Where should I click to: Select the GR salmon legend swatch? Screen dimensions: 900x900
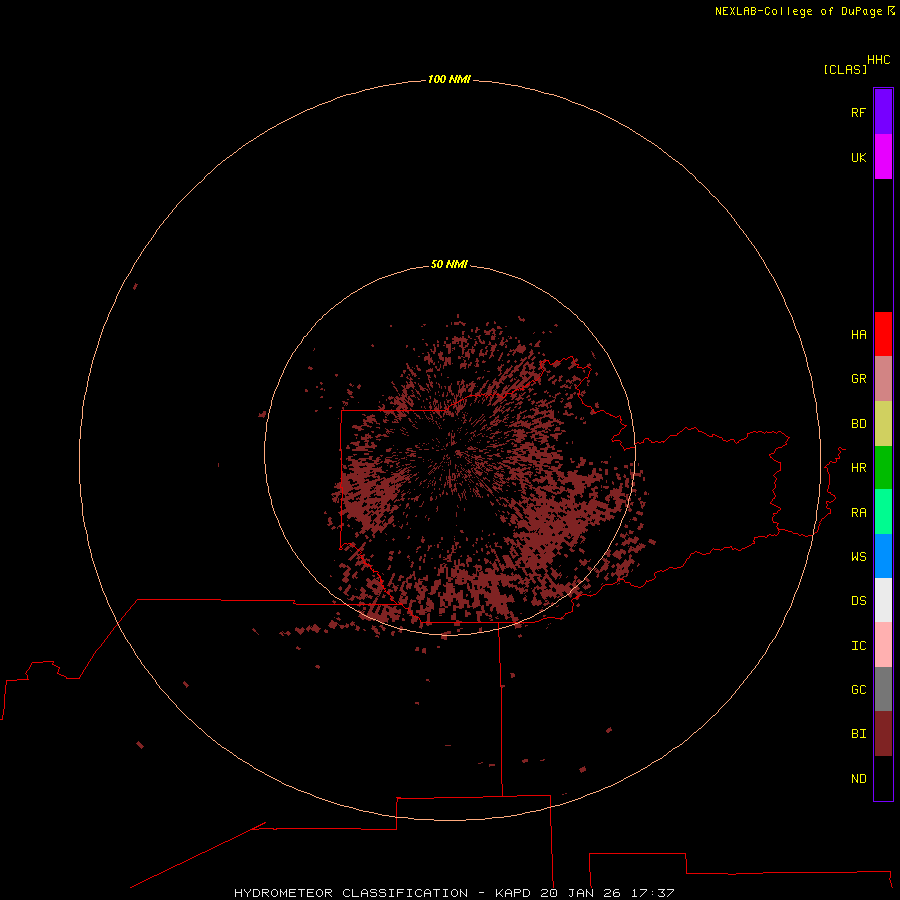(883, 379)
